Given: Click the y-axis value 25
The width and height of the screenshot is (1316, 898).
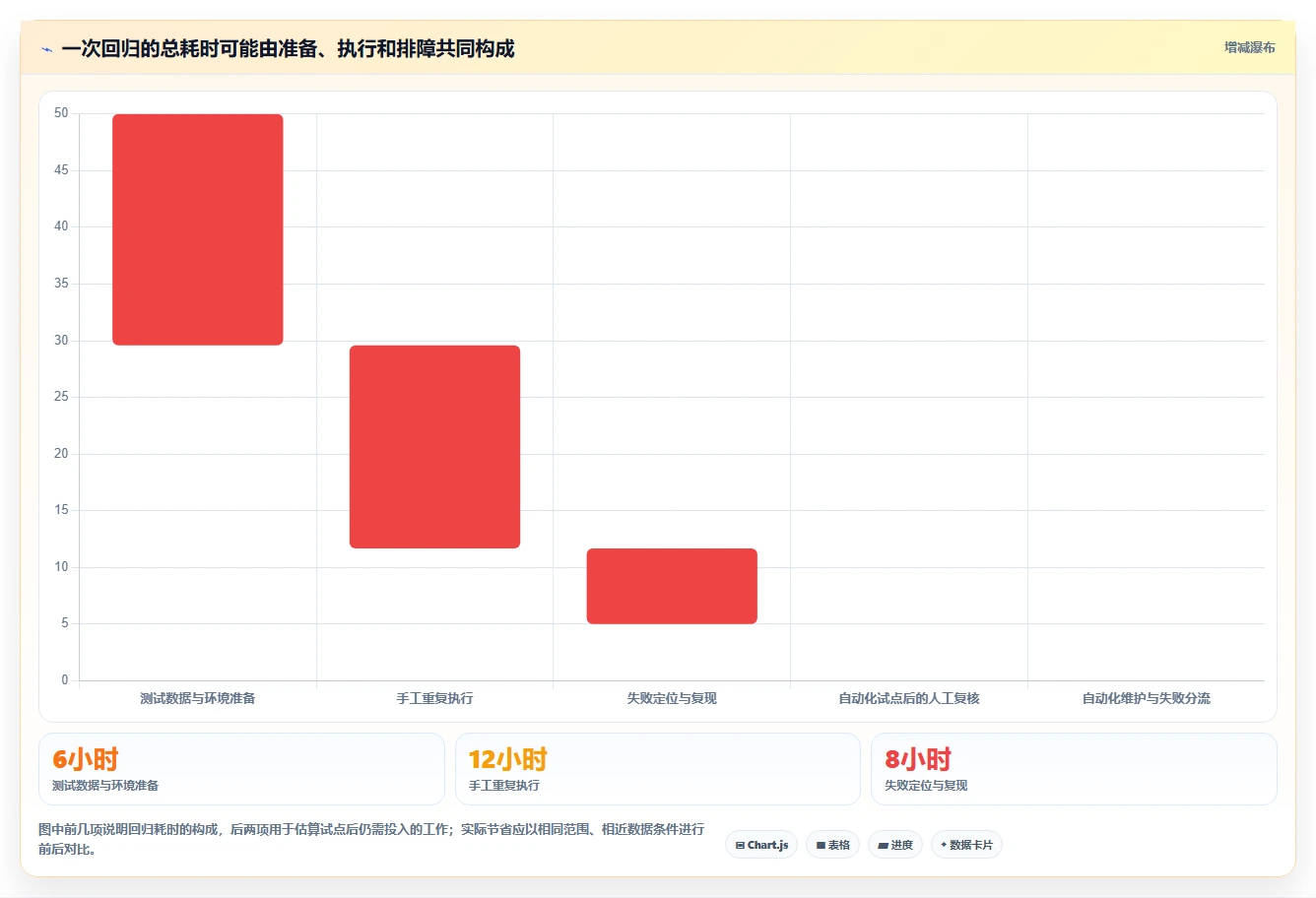Looking at the screenshot, I should coord(61,397).
